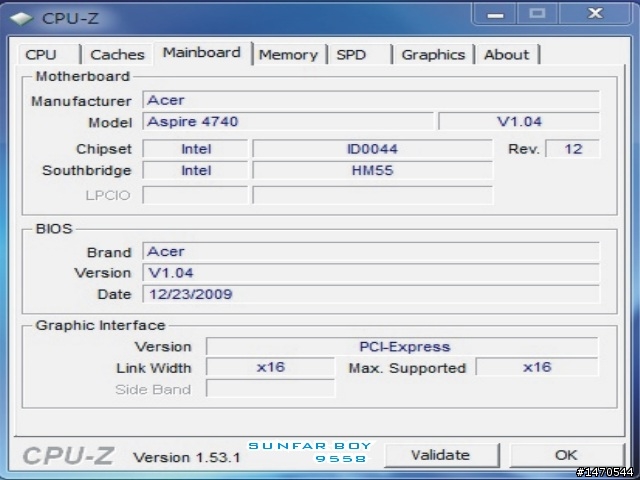Click the model revision V1.04 field
The height and width of the screenshot is (480, 640).
tap(519, 121)
